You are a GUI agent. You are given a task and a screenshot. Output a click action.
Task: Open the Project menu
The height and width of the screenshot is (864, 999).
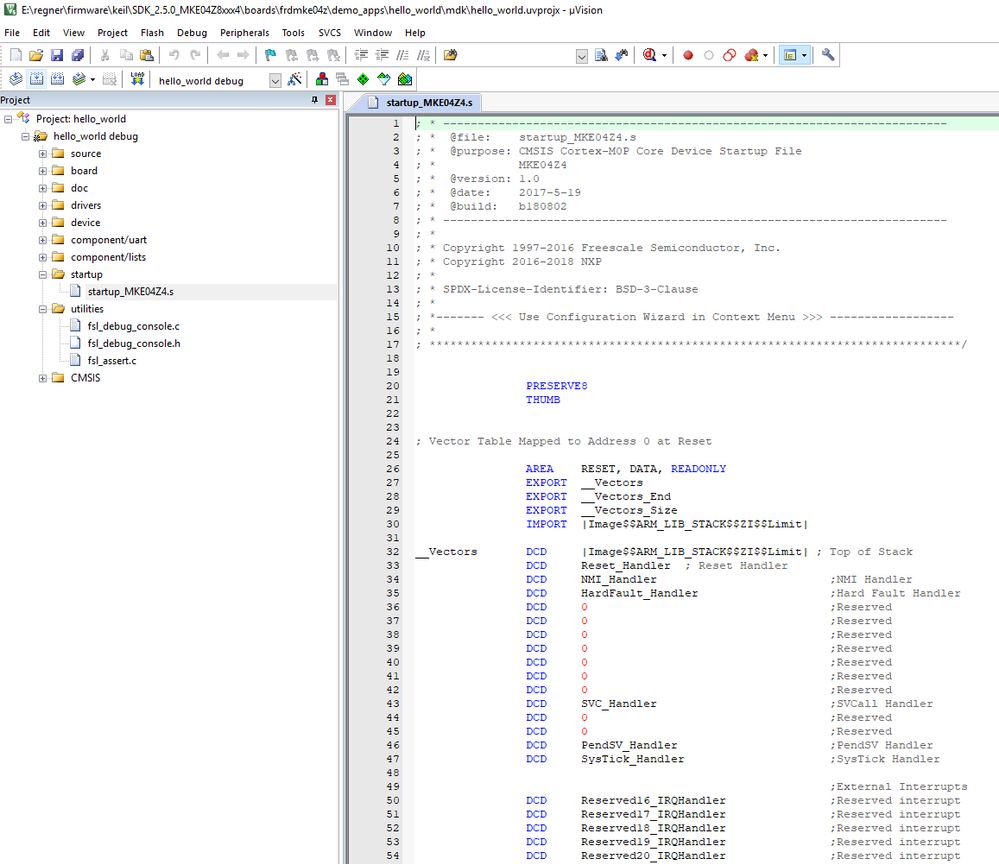112,32
